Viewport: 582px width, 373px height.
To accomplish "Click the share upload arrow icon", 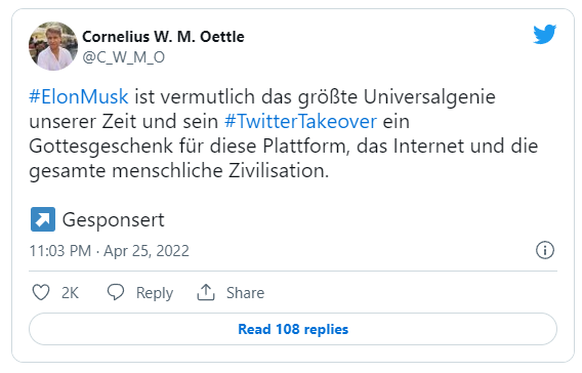I will click(206, 292).
